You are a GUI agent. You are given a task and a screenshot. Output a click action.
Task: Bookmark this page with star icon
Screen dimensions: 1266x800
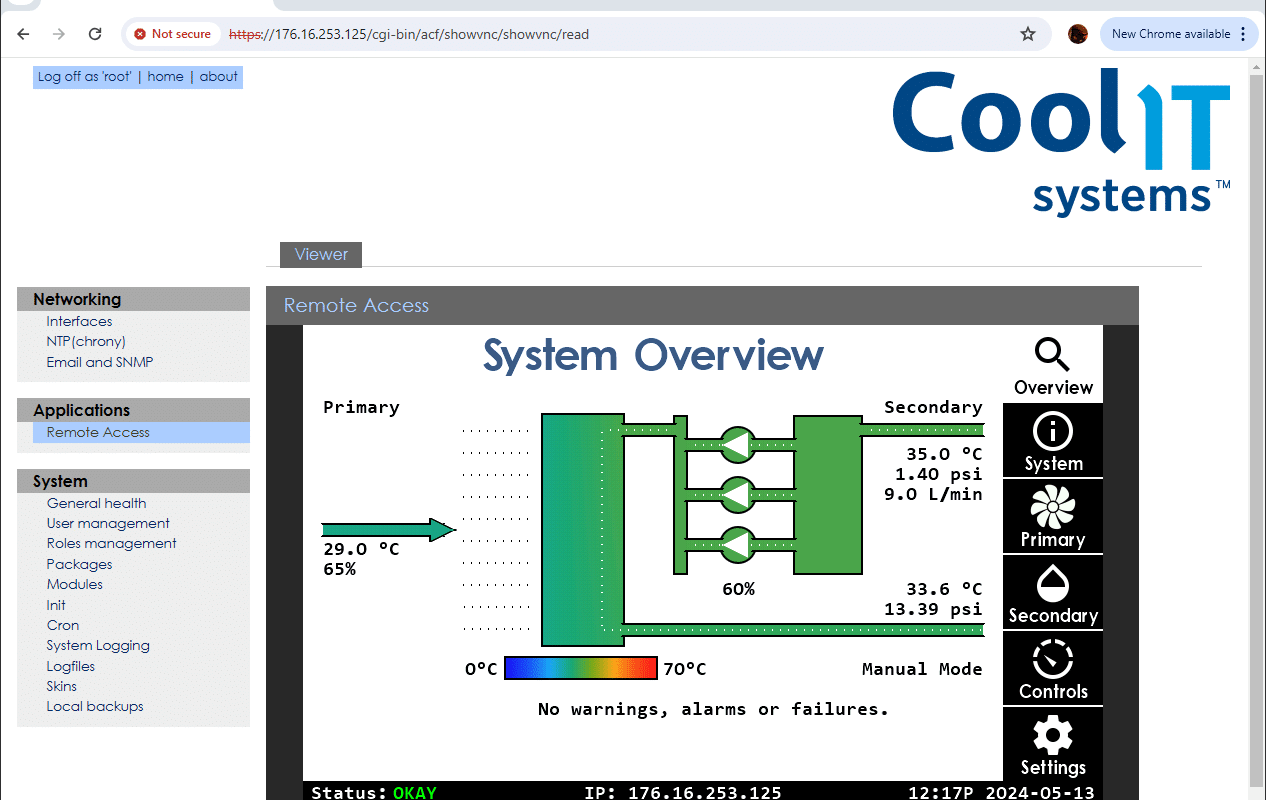pos(1028,34)
